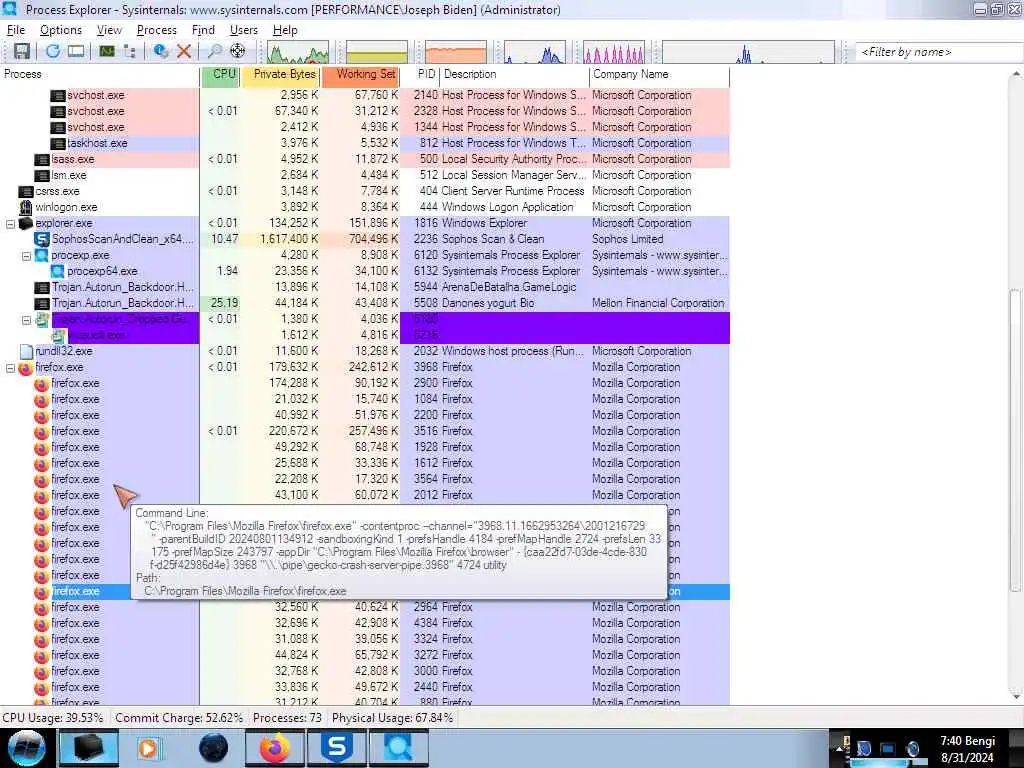Click the winlogon.exe row icon
The height and width of the screenshot is (768, 1024).
[25, 208]
